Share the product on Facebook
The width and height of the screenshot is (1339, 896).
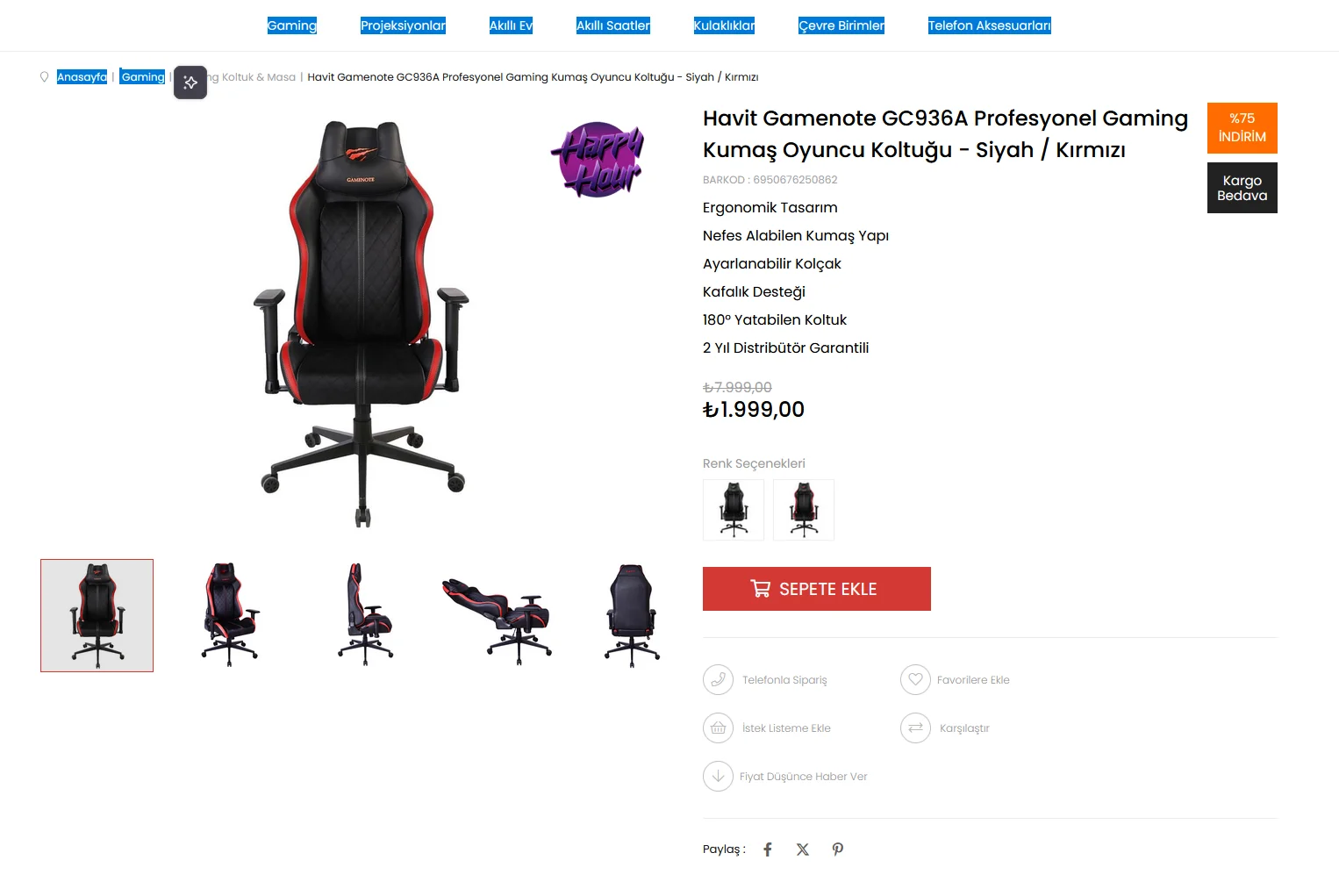click(768, 849)
